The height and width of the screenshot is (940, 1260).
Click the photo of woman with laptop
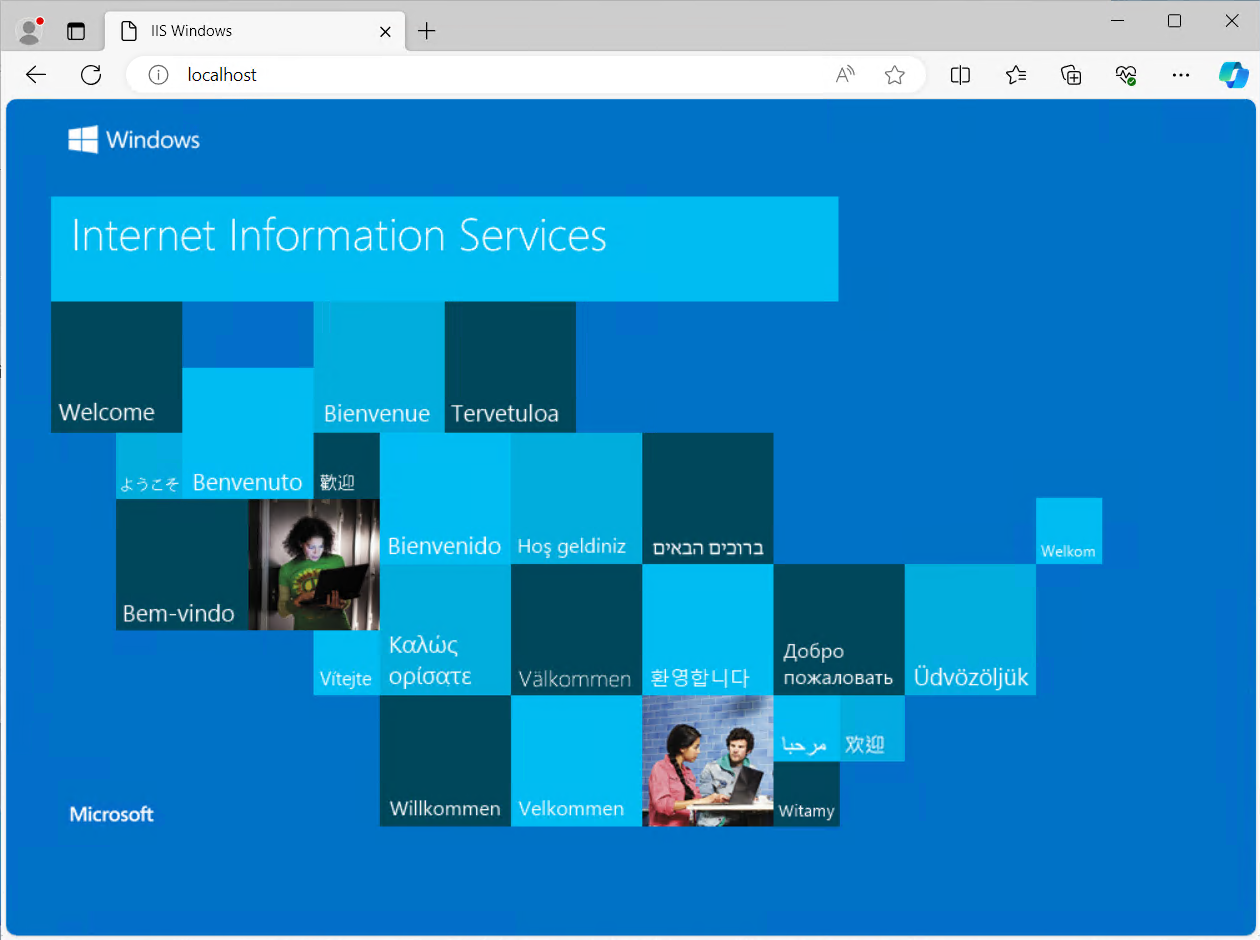pyautogui.click(x=314, y=564)
